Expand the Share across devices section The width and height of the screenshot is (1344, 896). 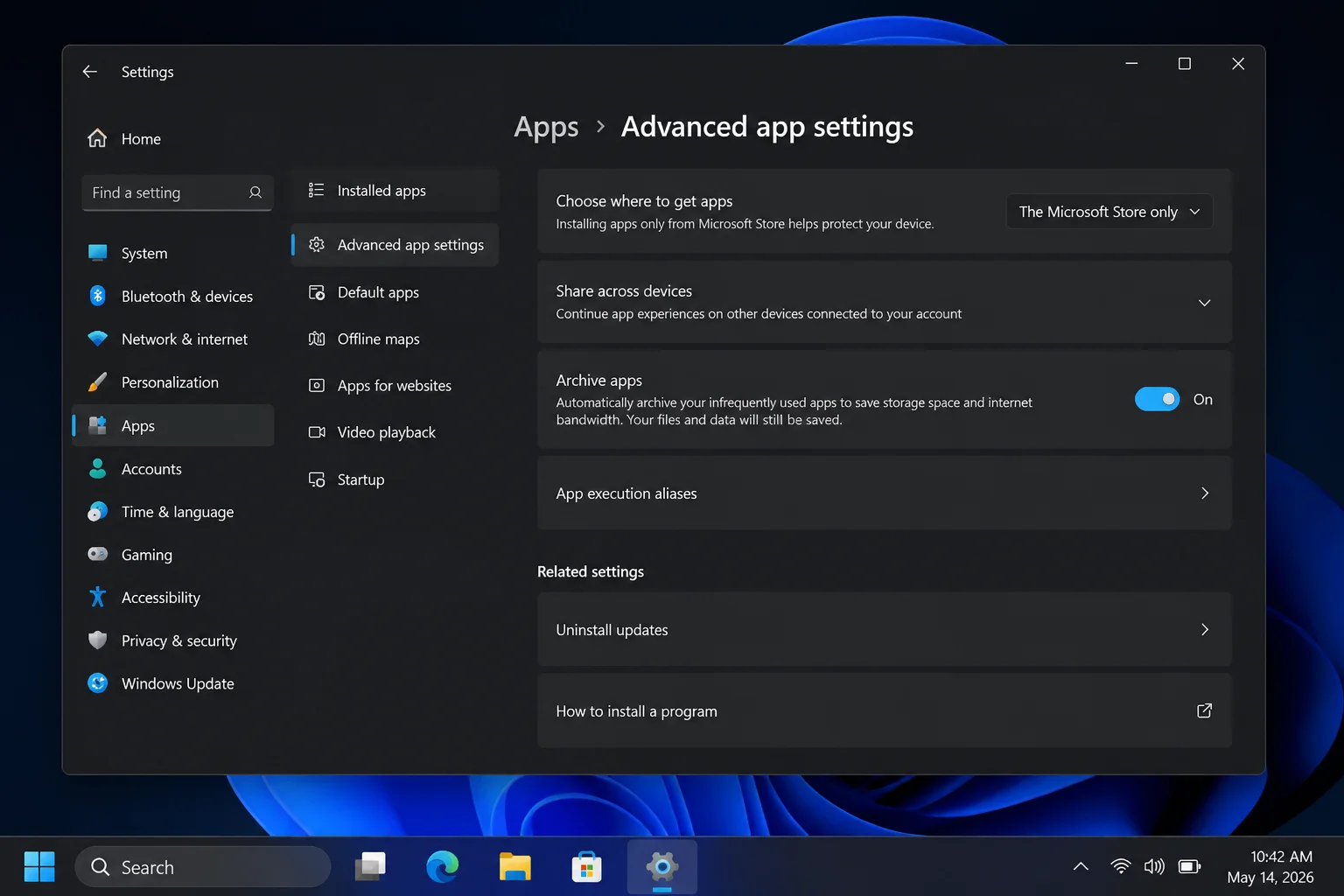tap(1204, 303)
